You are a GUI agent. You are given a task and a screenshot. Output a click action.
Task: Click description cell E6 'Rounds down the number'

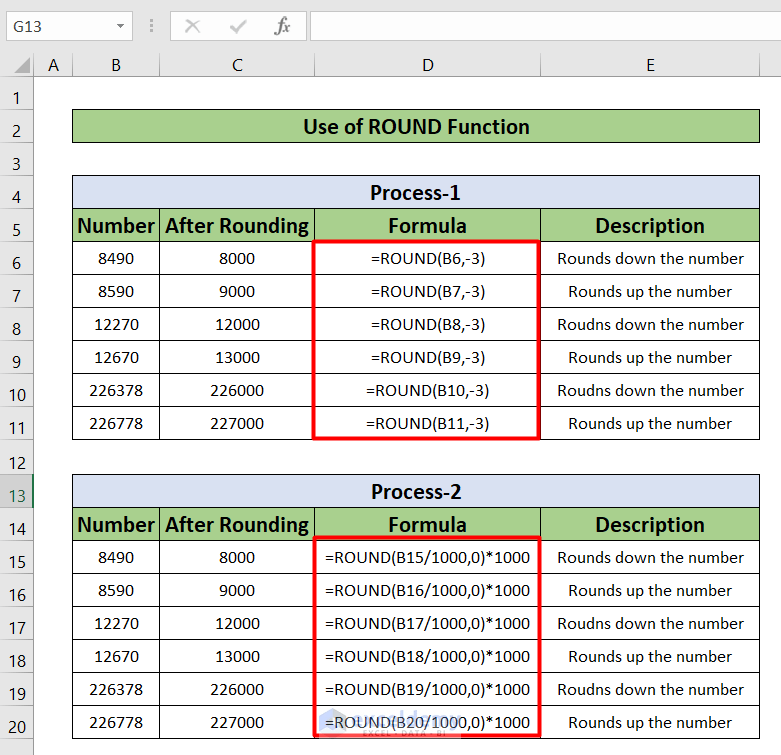[x=650, y=258]
